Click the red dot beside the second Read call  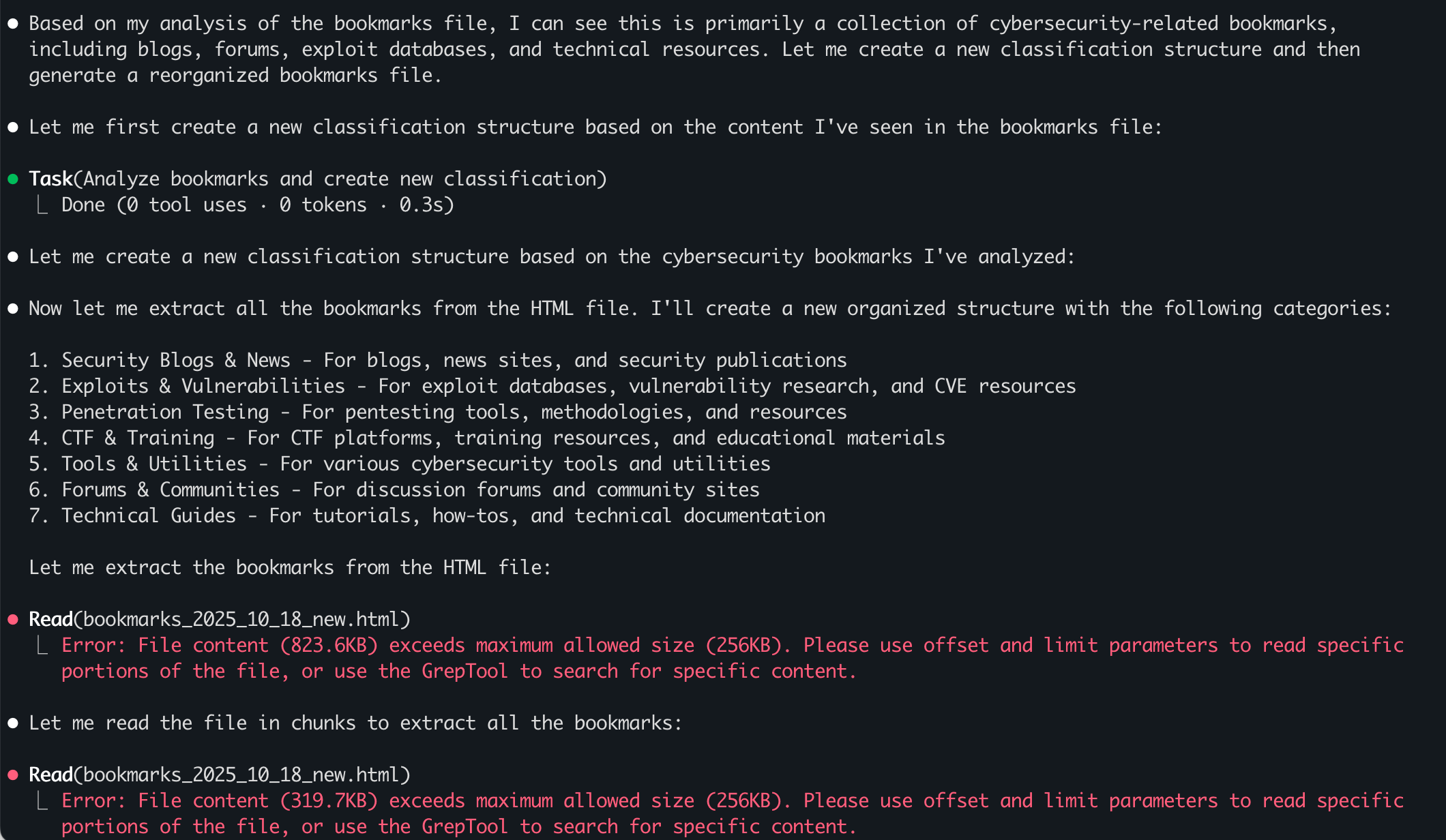tap(13, 775)
